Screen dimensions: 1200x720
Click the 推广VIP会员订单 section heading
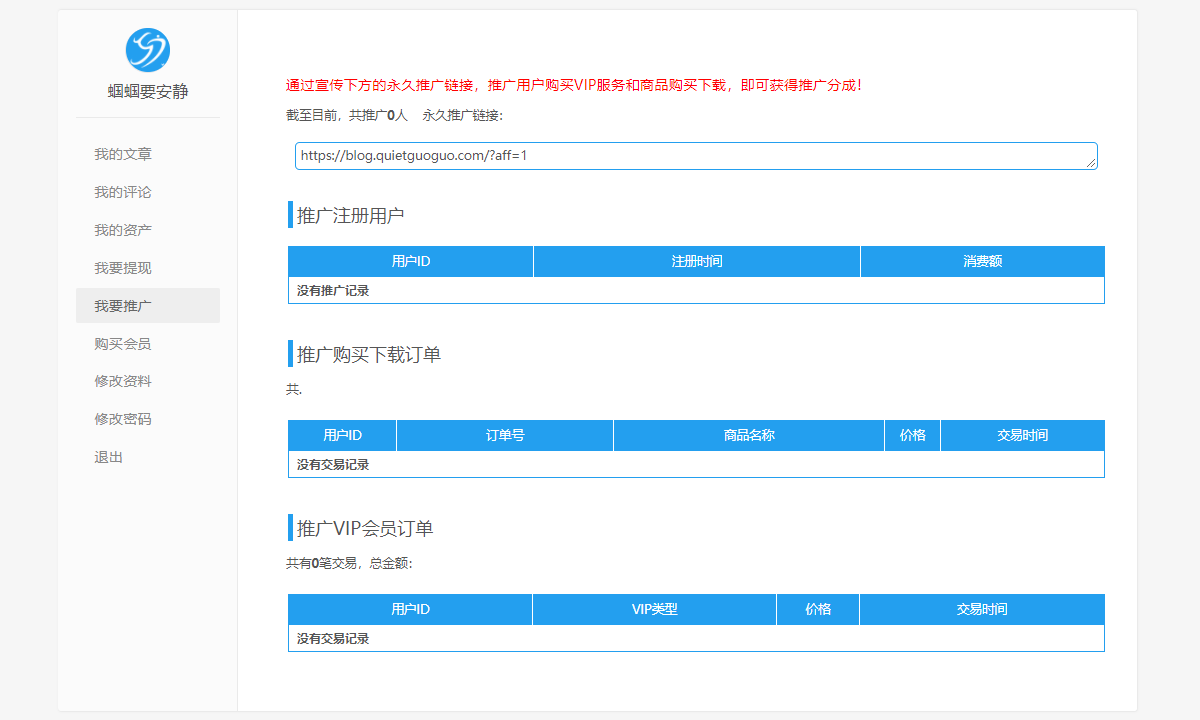click(365, 529)
